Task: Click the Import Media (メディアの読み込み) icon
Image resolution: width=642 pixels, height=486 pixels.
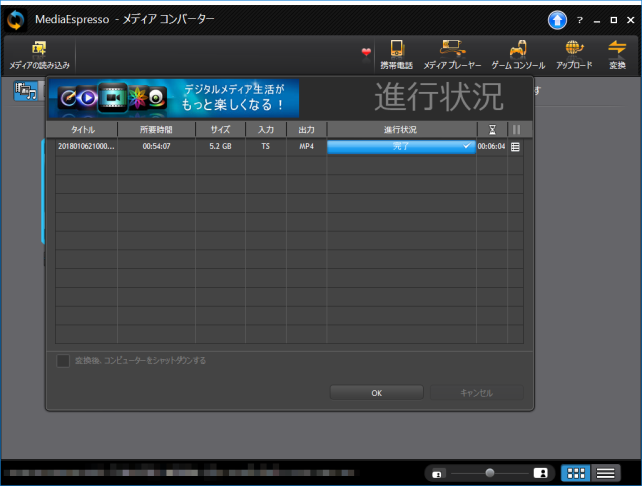Action: click(39, 55)
